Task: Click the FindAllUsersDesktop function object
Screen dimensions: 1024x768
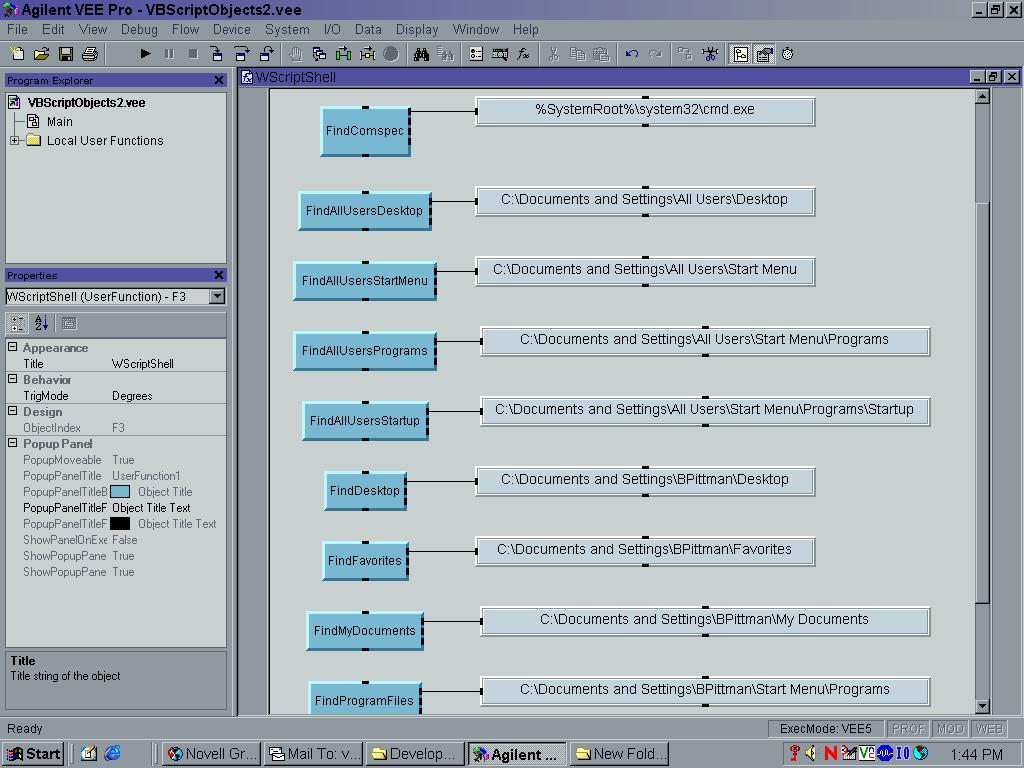Action: pyautogui.click(x=364, y=211)
